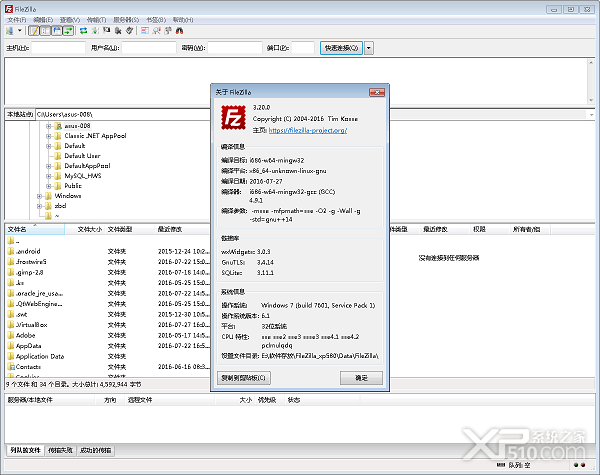Toggle the message log display
The height and width of the screenshot is (475, 600).
34,31
